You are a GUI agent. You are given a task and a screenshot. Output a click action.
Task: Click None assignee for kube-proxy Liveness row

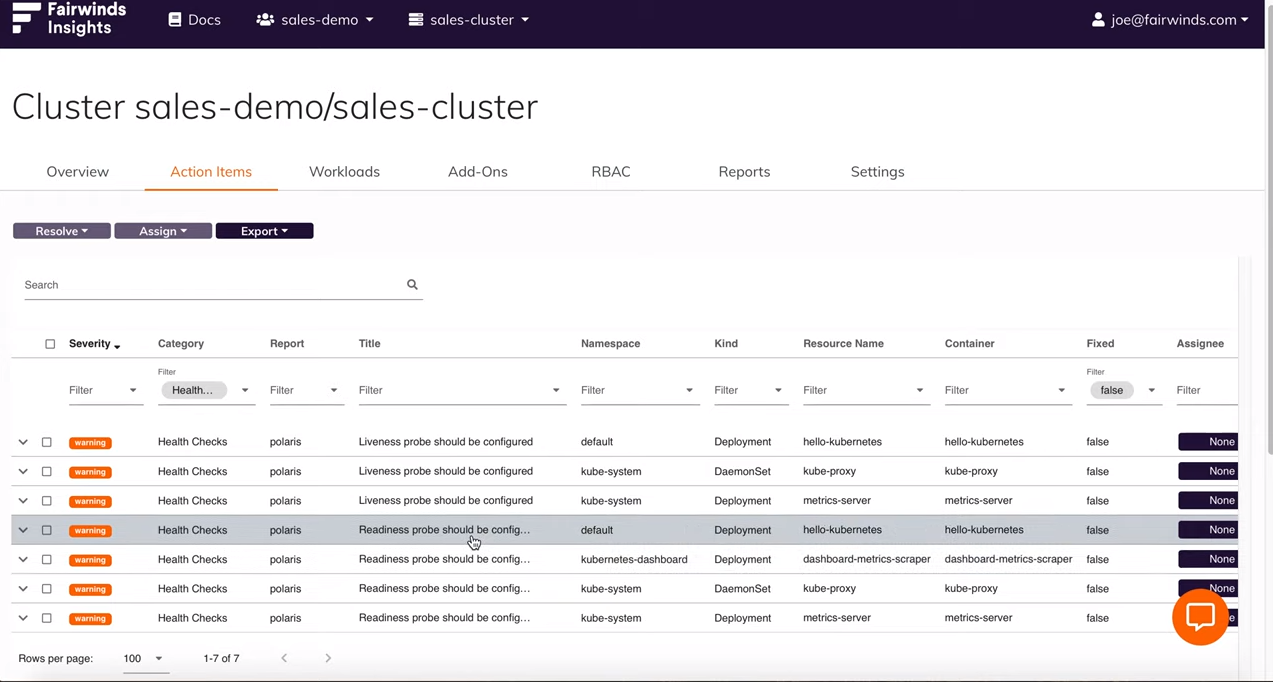click(x=1208, y=471)
